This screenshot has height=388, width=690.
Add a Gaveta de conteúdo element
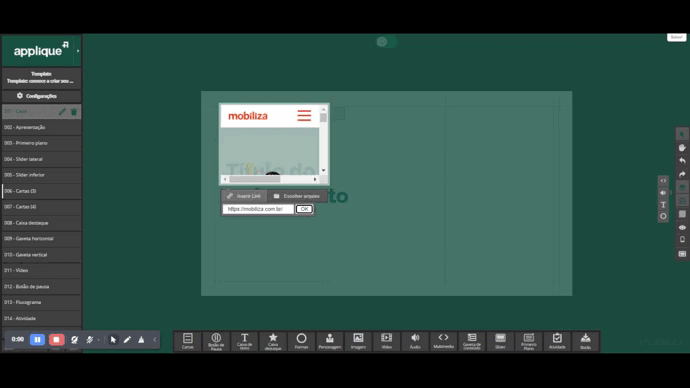(x=472, y=341)
